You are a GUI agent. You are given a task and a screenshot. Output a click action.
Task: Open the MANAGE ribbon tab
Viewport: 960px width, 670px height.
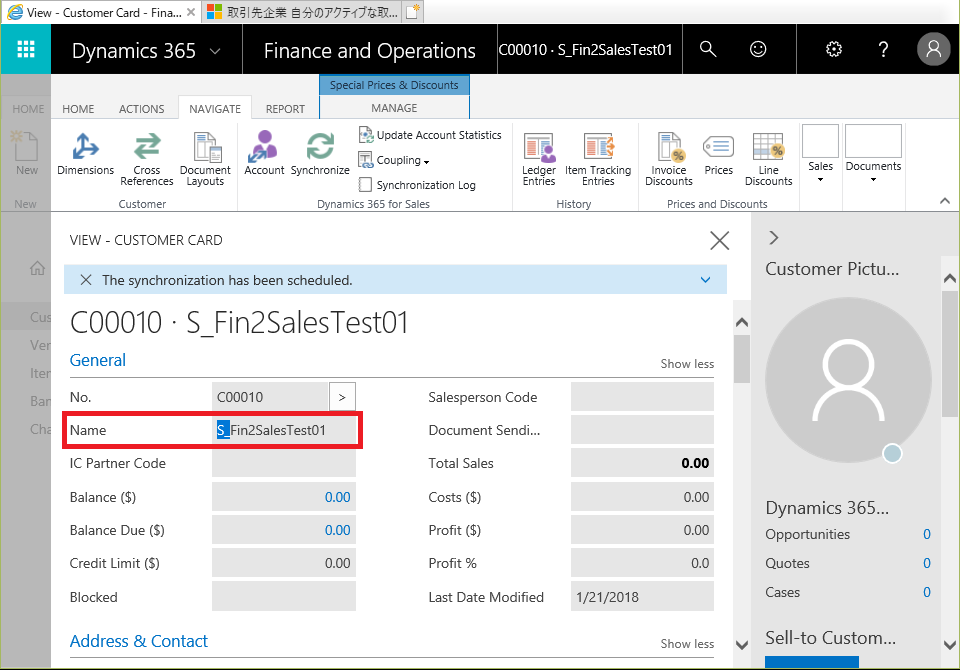point(394,108)
